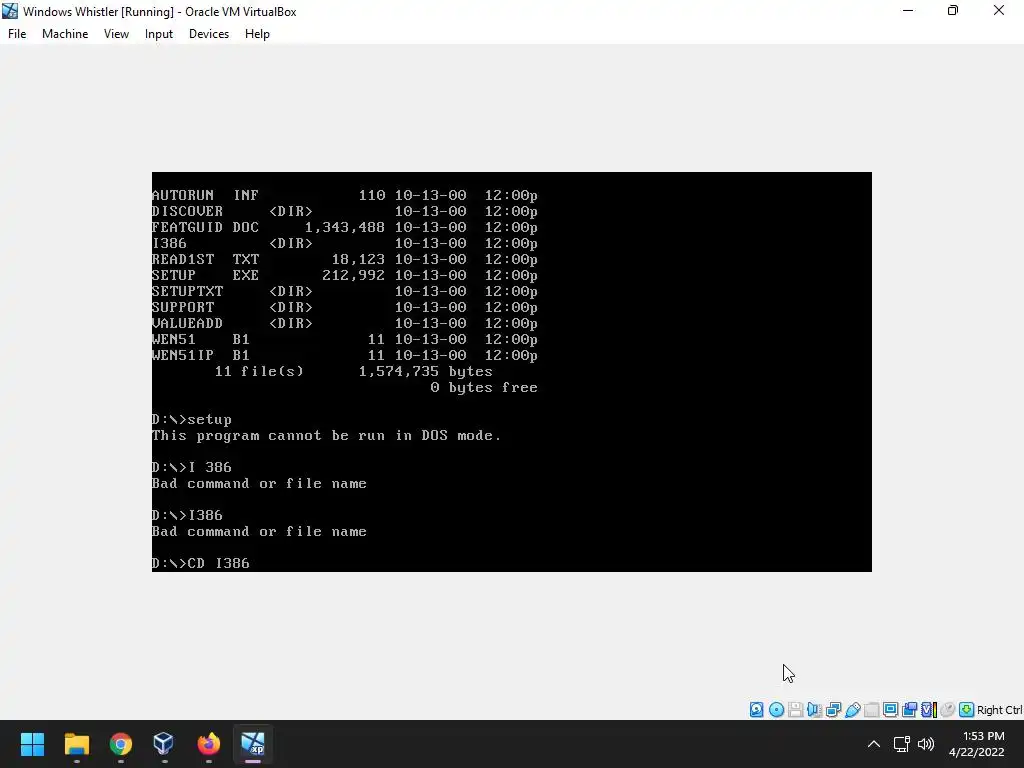Click the 'D:\>setup' command line
This screenshot has height=768, width=1024.
point(191,419)
